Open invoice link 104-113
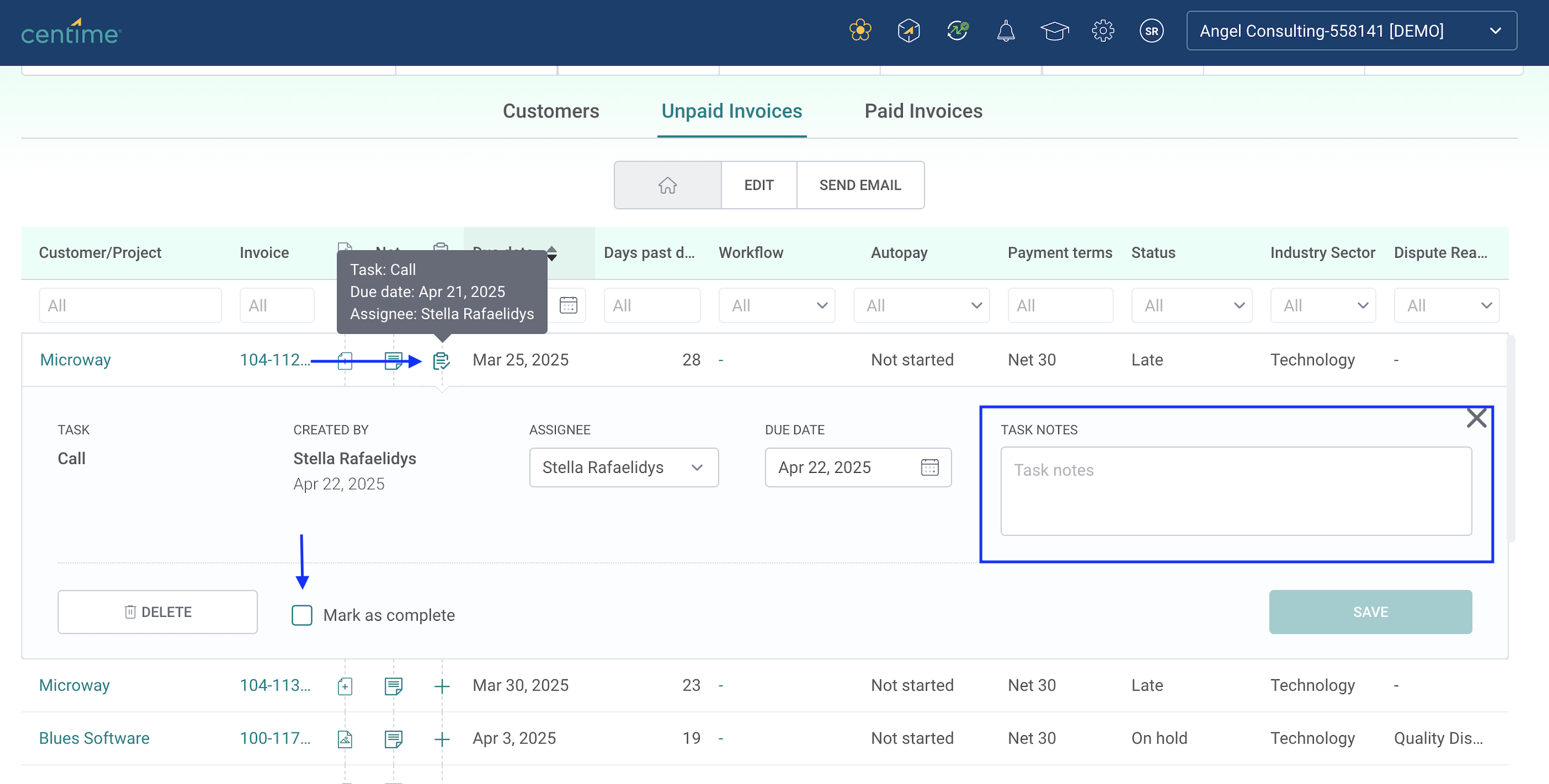Viewport: 1549px width, 784px height. (275, 686)
